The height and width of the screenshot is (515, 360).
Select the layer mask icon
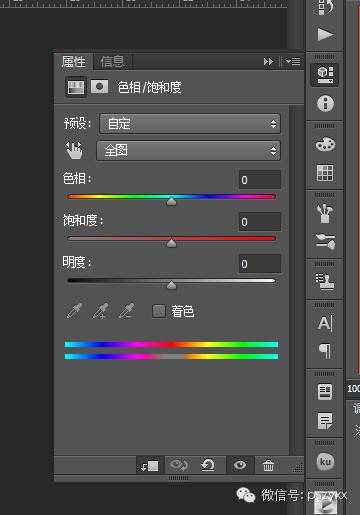click(x=99, y=87)
